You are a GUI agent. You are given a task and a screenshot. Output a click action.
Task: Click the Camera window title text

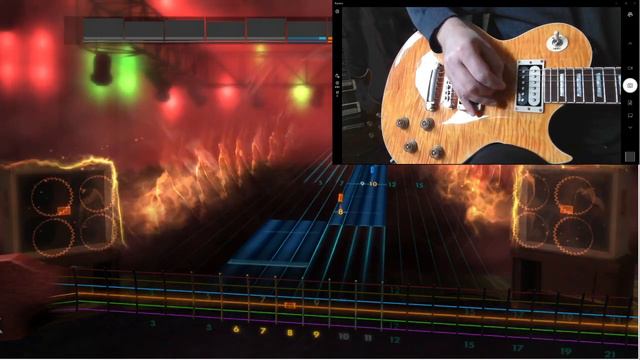[339, 3]
